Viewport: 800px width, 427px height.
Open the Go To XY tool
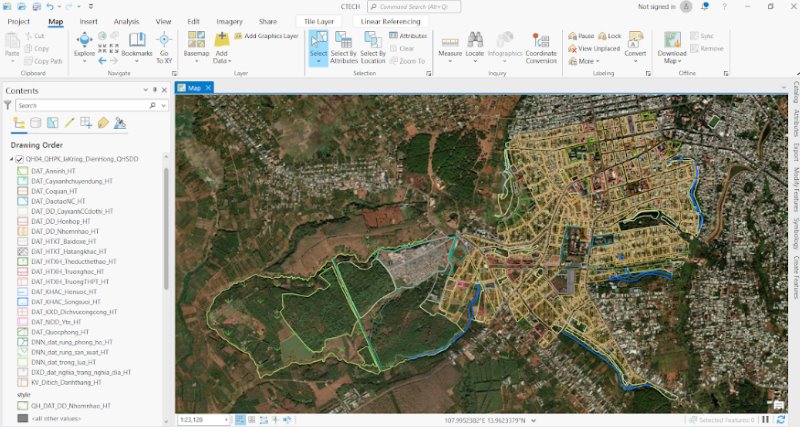[164, 45]
